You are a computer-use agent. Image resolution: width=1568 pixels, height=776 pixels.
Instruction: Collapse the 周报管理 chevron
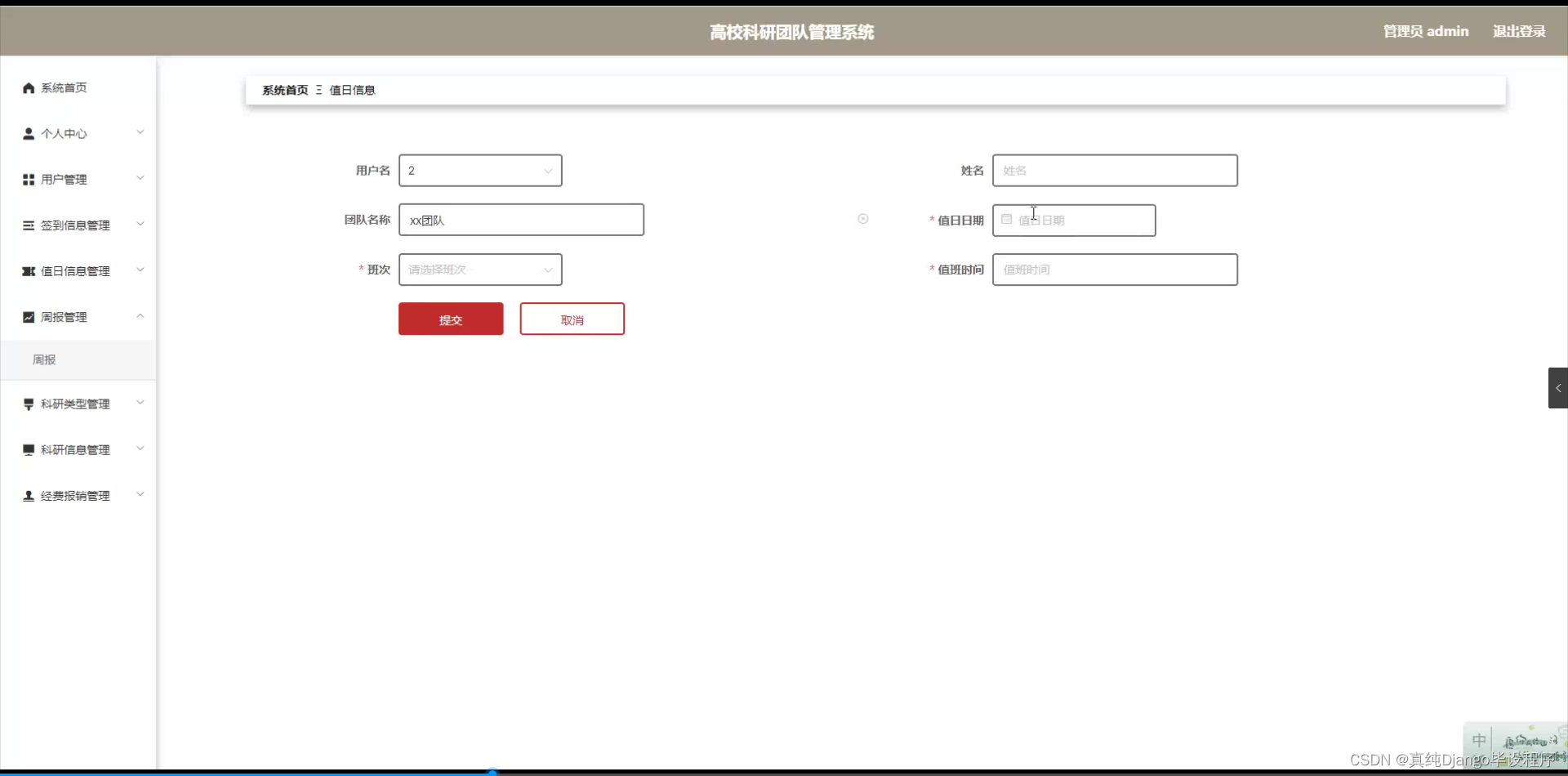[140, 315]
